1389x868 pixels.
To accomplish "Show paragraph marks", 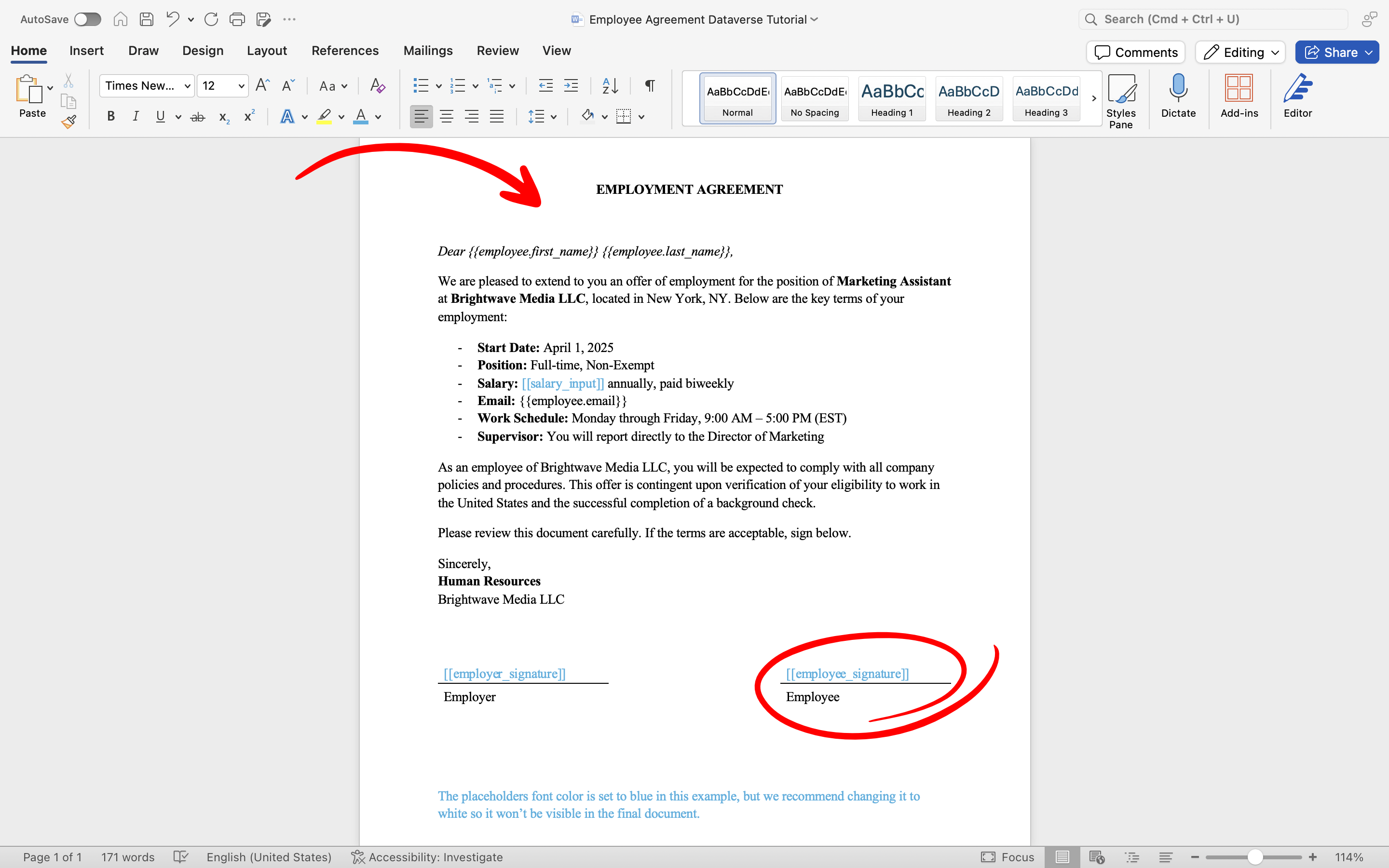I will point(649,85).
